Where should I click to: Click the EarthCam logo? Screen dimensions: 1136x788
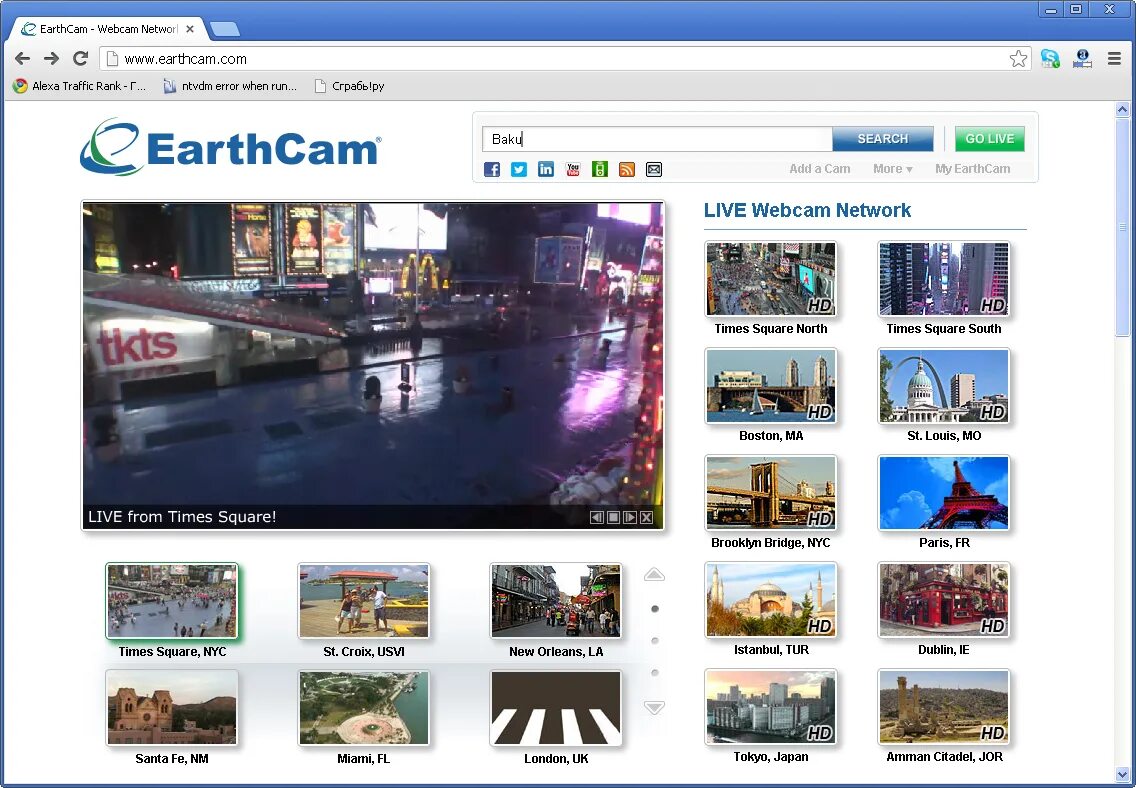pyautogui.click(x=231, y=147)
